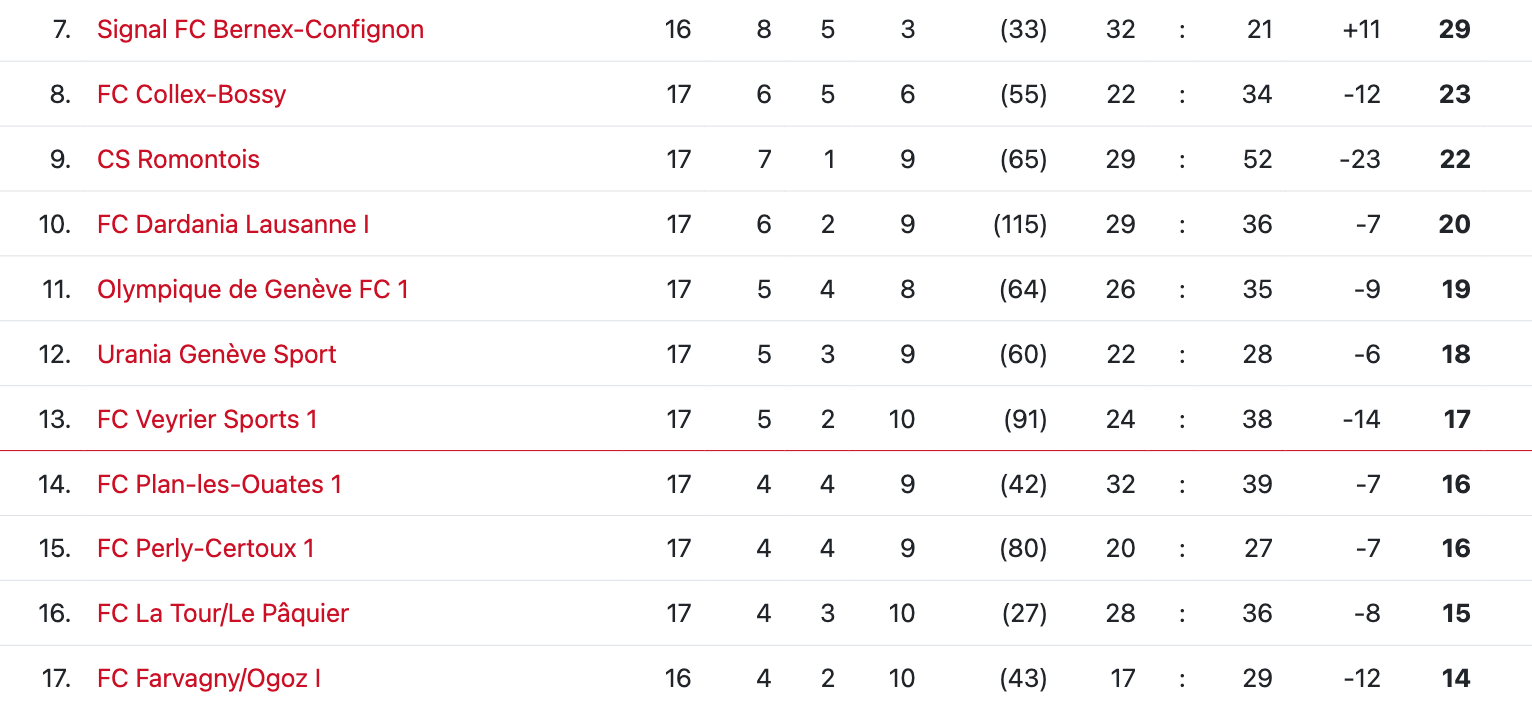Click FC Farvagny/Ogoz I's 14 points total
Screen dimensions: 1532x704
[x=1455, y=678]
